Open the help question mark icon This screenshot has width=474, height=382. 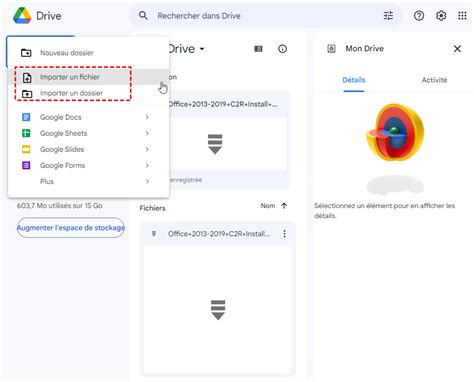pyautogui.click(x=419, y=15)
